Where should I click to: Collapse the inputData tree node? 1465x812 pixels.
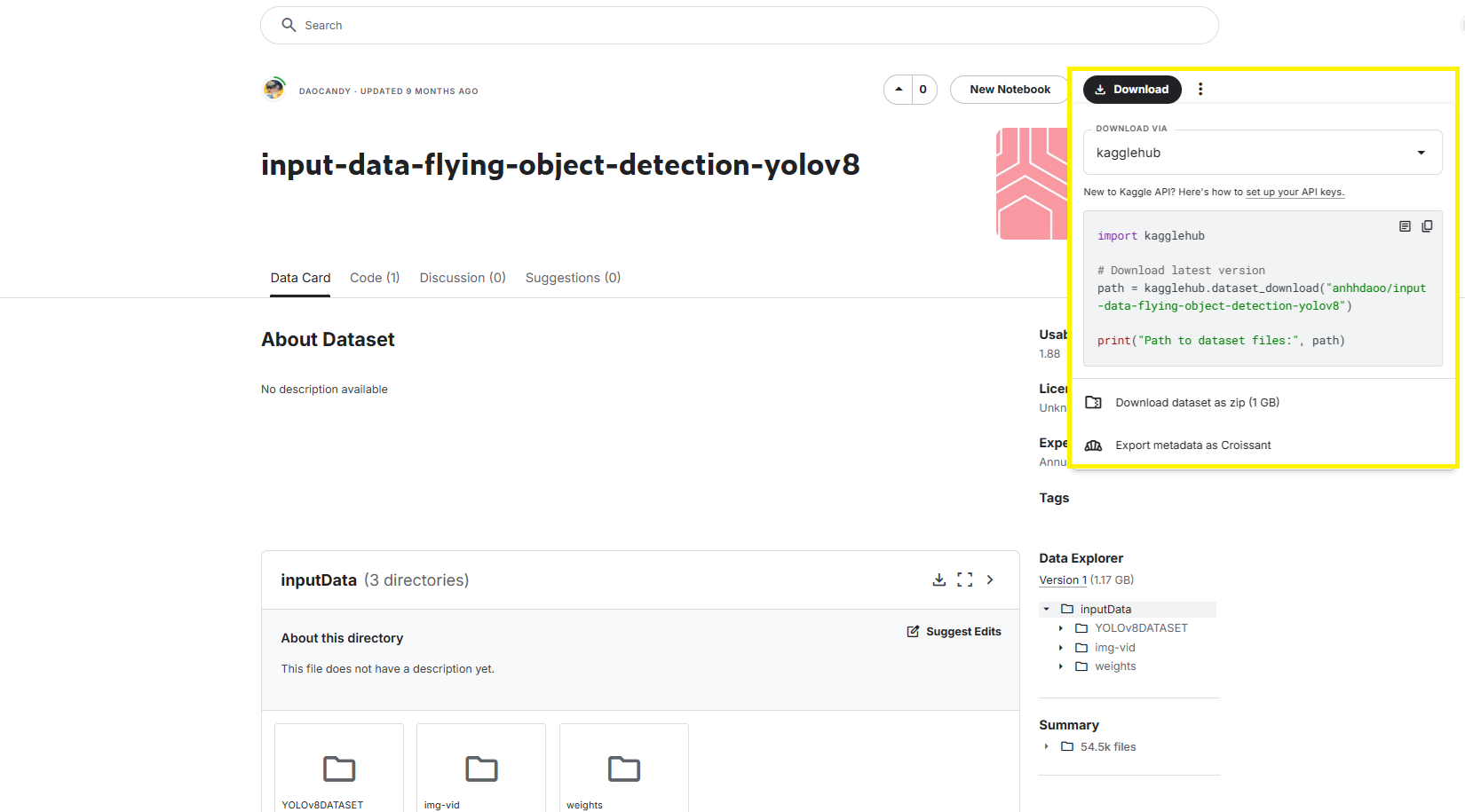pyautogui.click(x=1047, y=610)
